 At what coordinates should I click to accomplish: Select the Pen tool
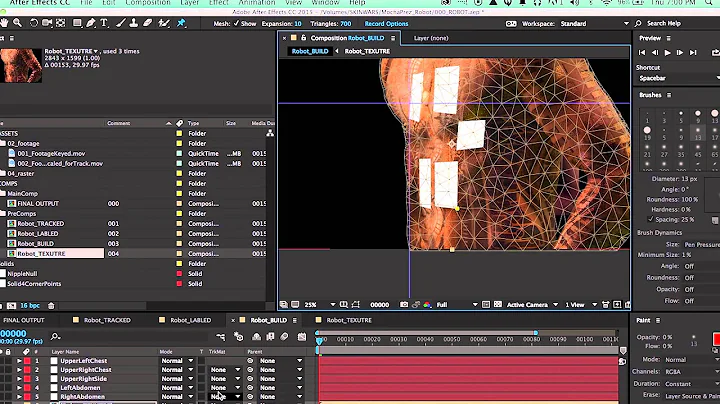coord(91,22)
